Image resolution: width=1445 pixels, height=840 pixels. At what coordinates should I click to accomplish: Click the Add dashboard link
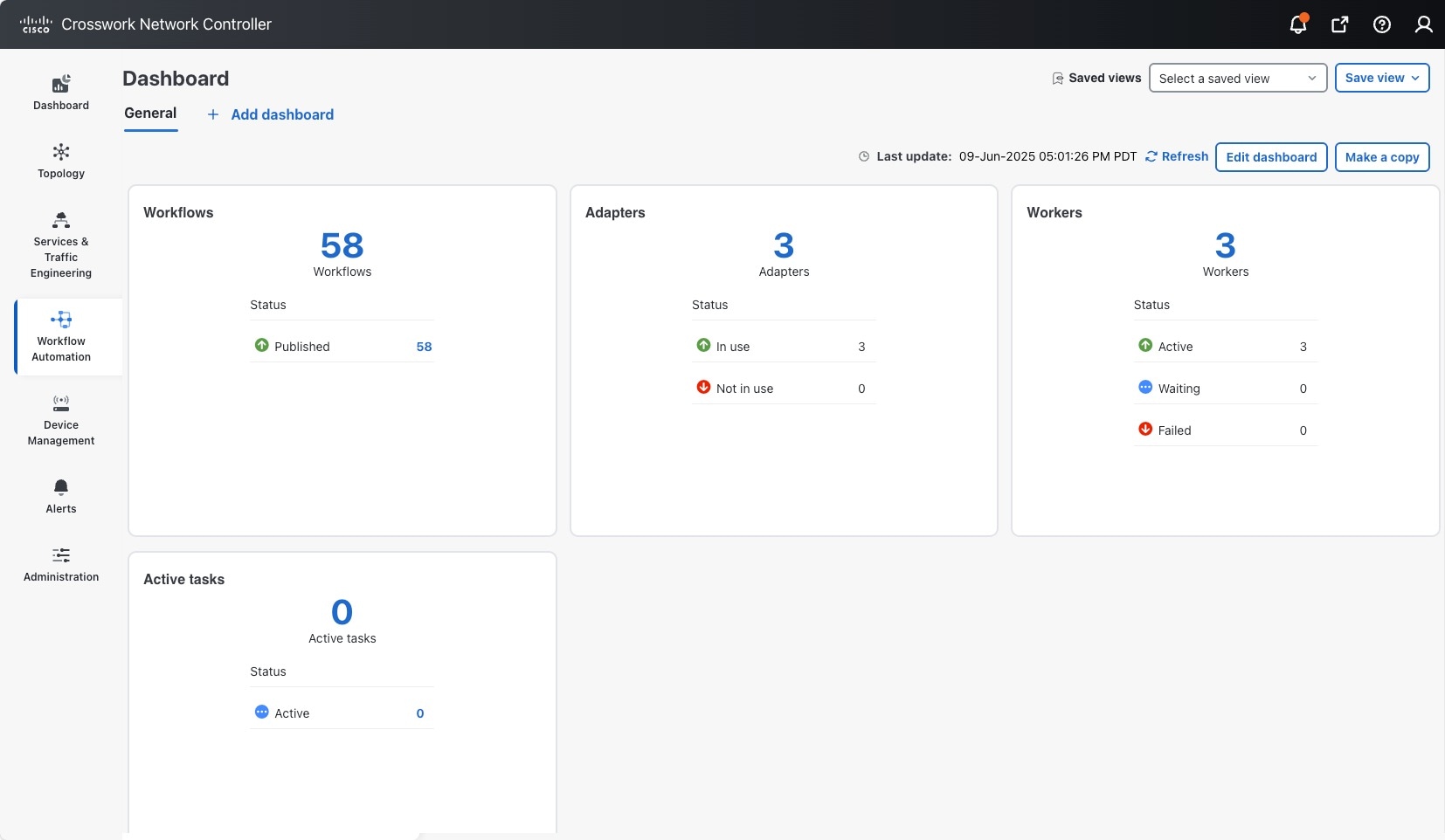click(282, 114)
